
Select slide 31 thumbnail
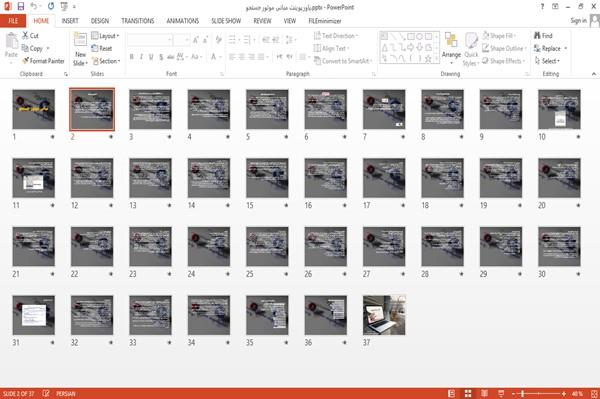[x=34, y=315]
